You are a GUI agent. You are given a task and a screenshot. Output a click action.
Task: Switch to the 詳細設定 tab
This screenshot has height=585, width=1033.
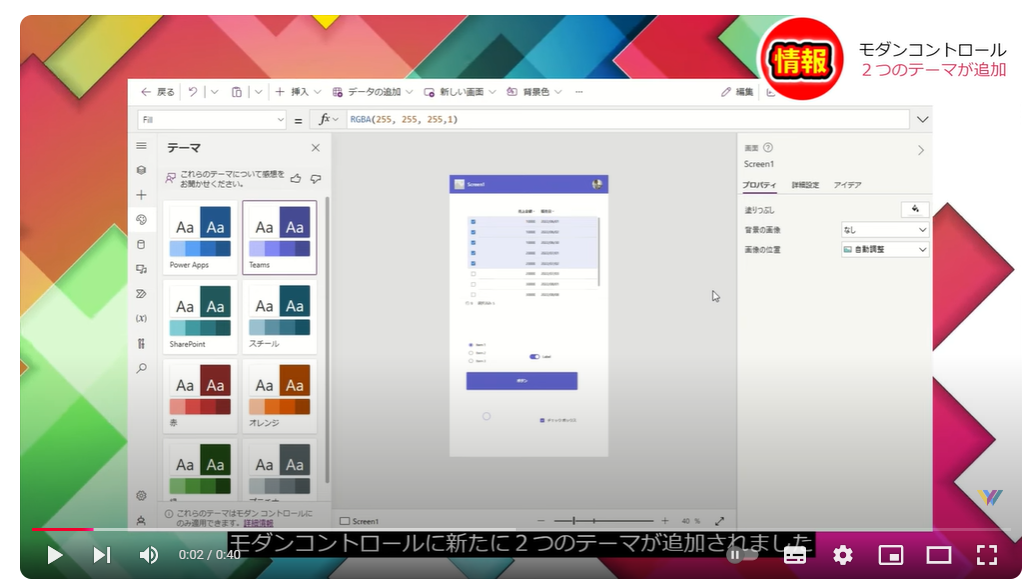point(805,185)
